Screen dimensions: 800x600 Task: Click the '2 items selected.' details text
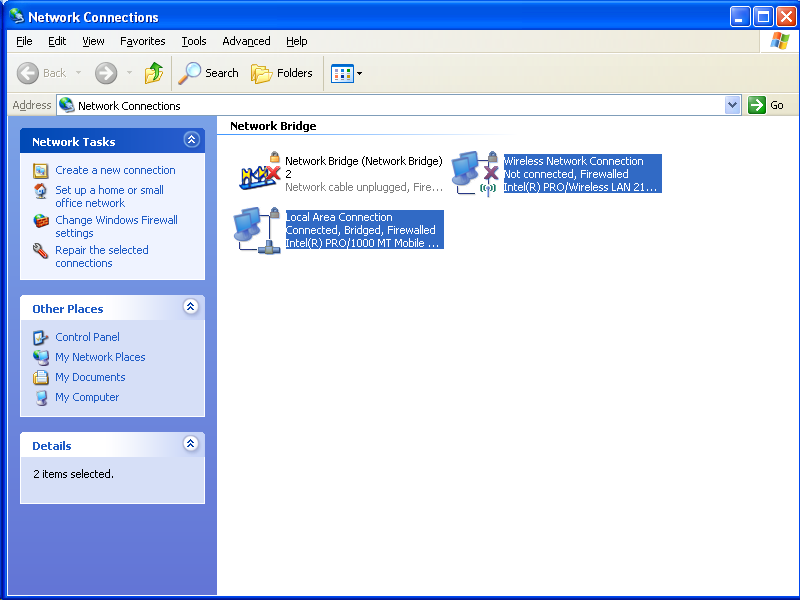click(73, 474)
